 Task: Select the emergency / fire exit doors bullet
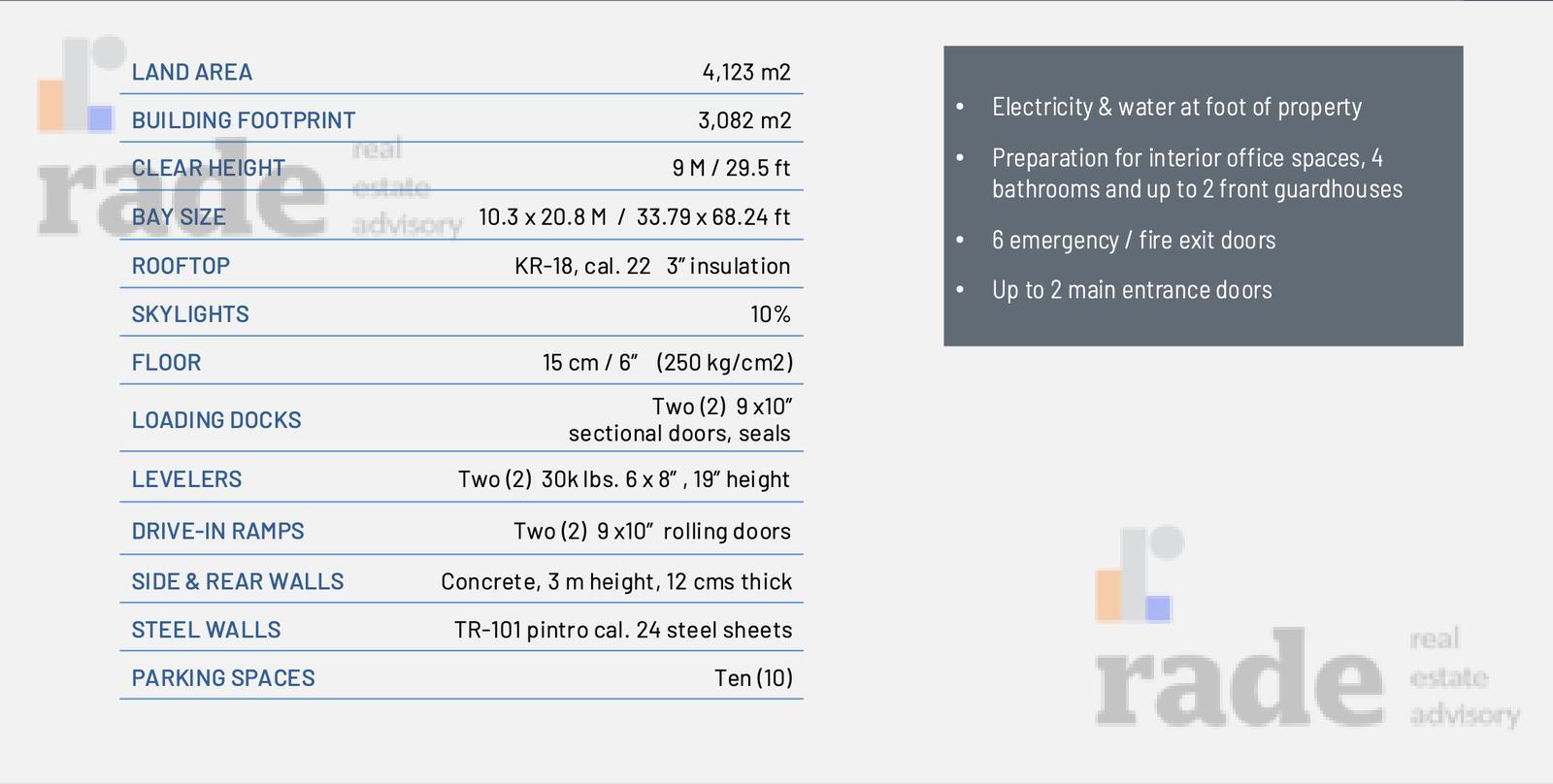click(1134, 240)
